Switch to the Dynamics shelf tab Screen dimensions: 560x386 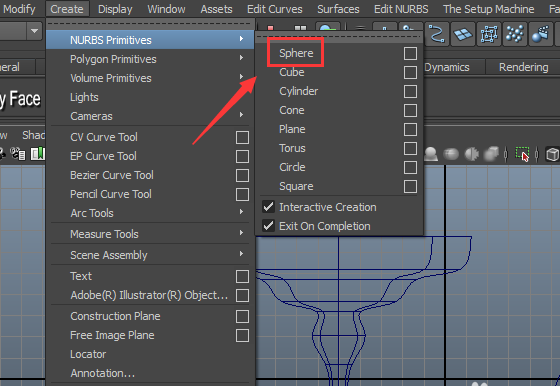pos(447,67)
